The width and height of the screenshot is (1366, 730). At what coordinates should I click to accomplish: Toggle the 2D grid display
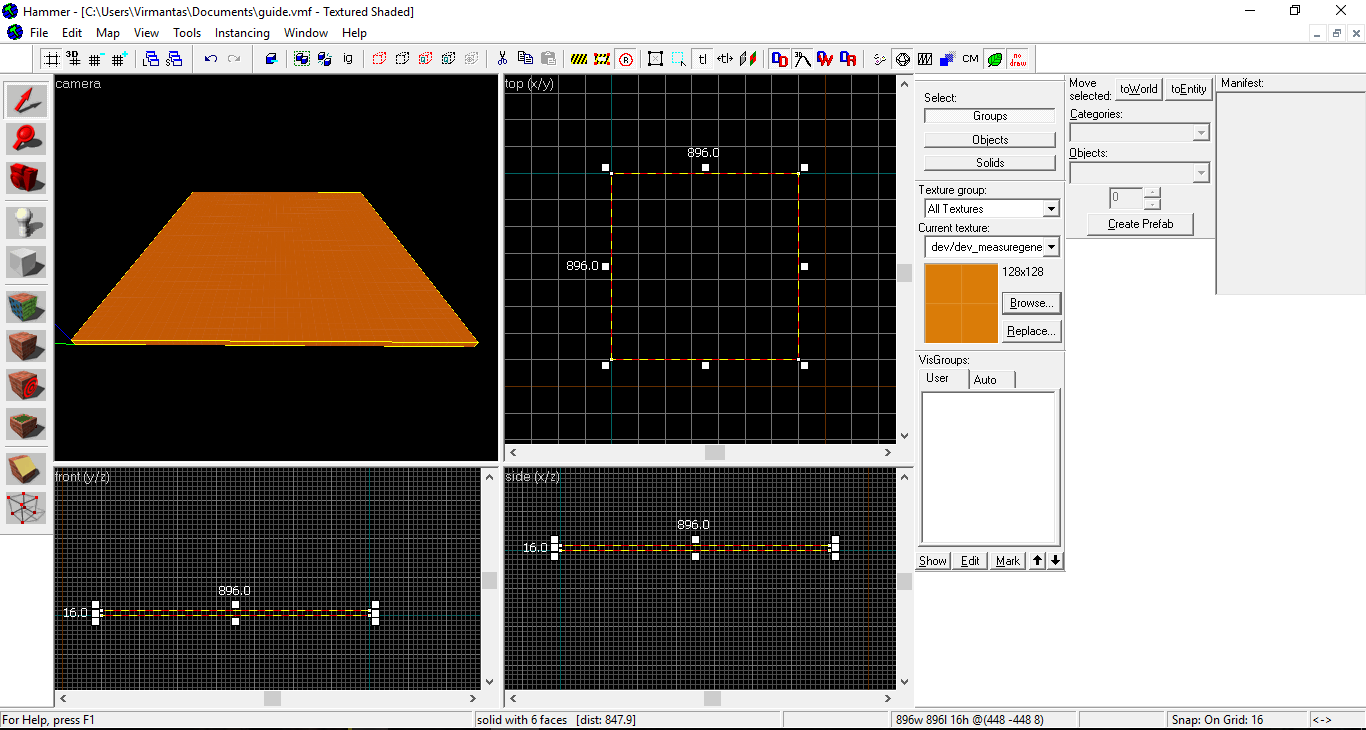(51, 59)
